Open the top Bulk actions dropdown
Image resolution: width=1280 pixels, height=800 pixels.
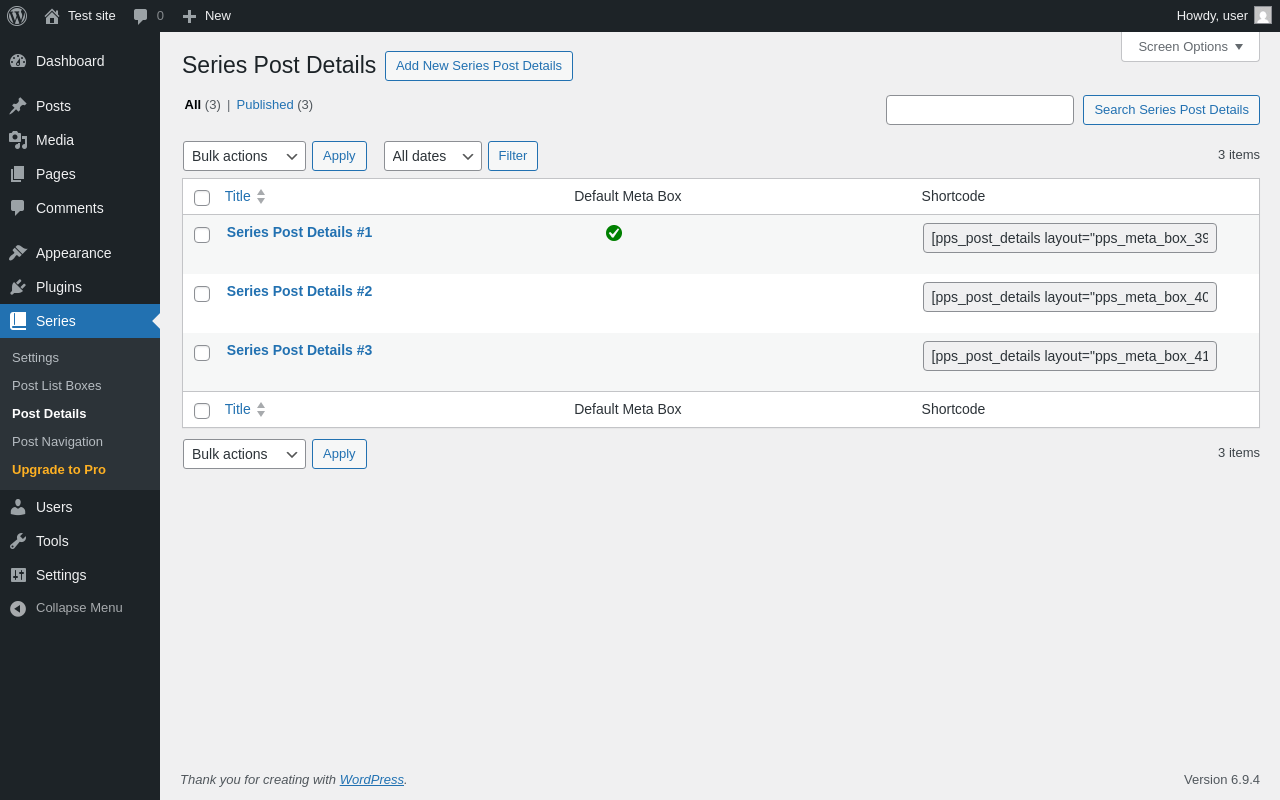click(x=244, y=156)
